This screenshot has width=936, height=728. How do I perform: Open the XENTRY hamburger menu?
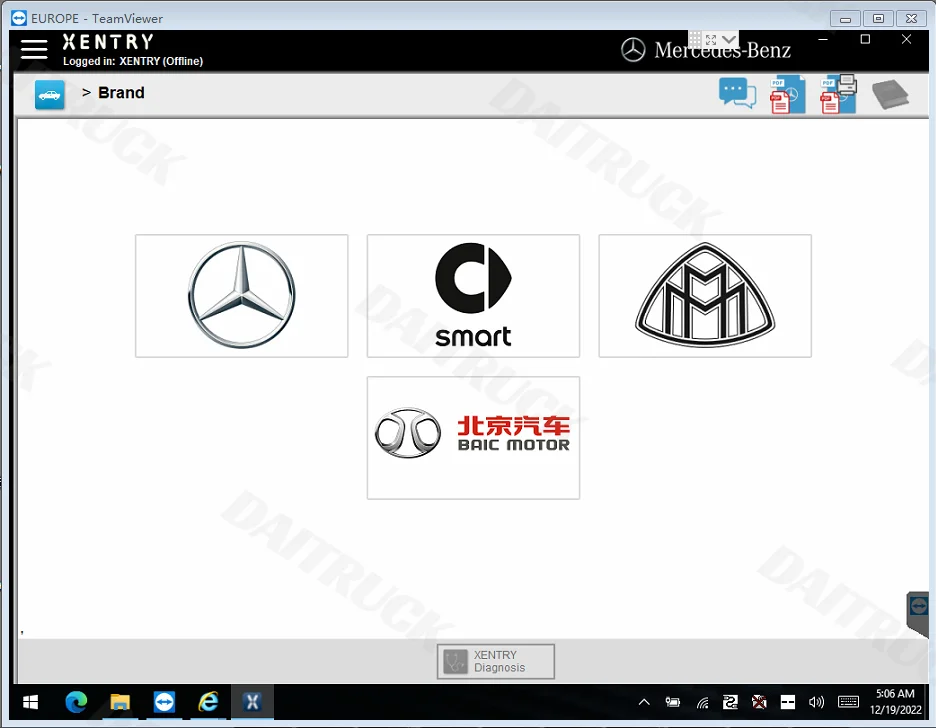[34, 49]
